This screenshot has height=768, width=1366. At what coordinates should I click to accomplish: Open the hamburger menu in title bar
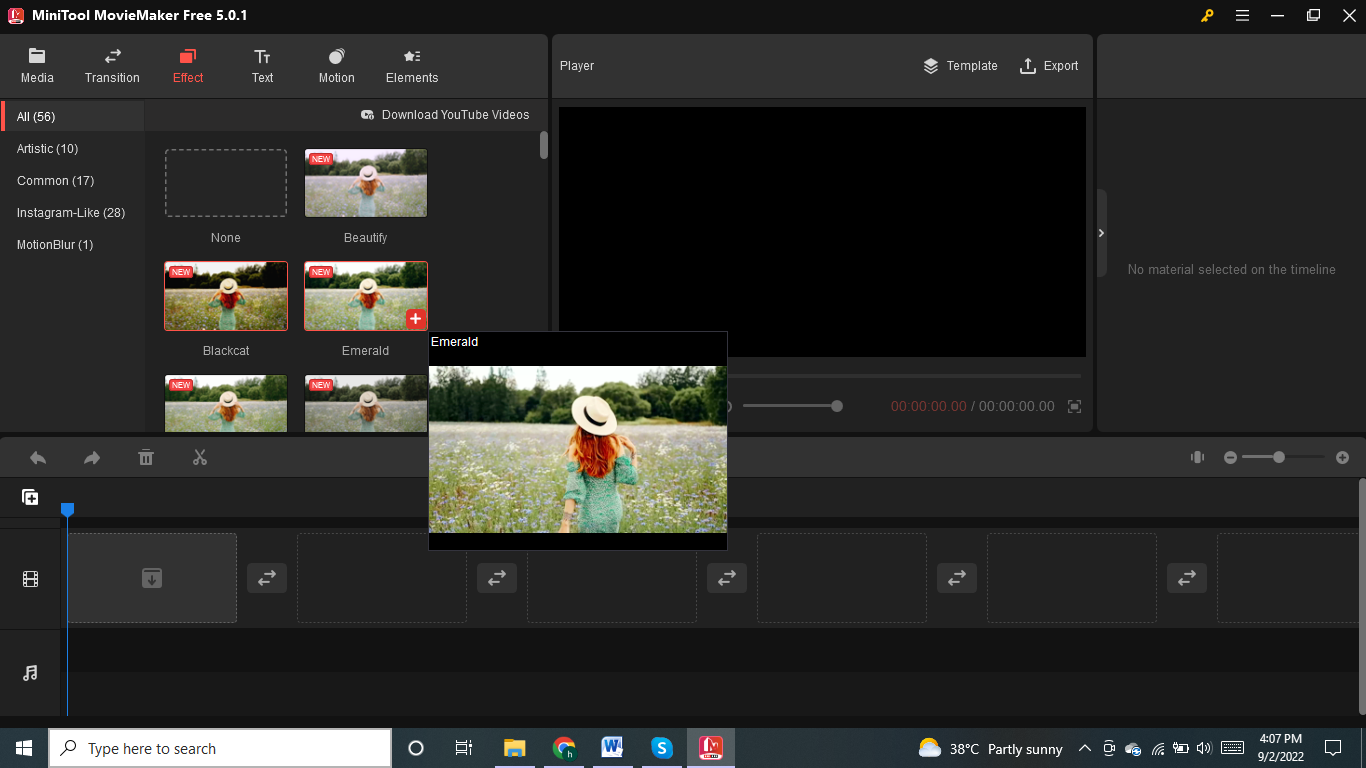1242,15
